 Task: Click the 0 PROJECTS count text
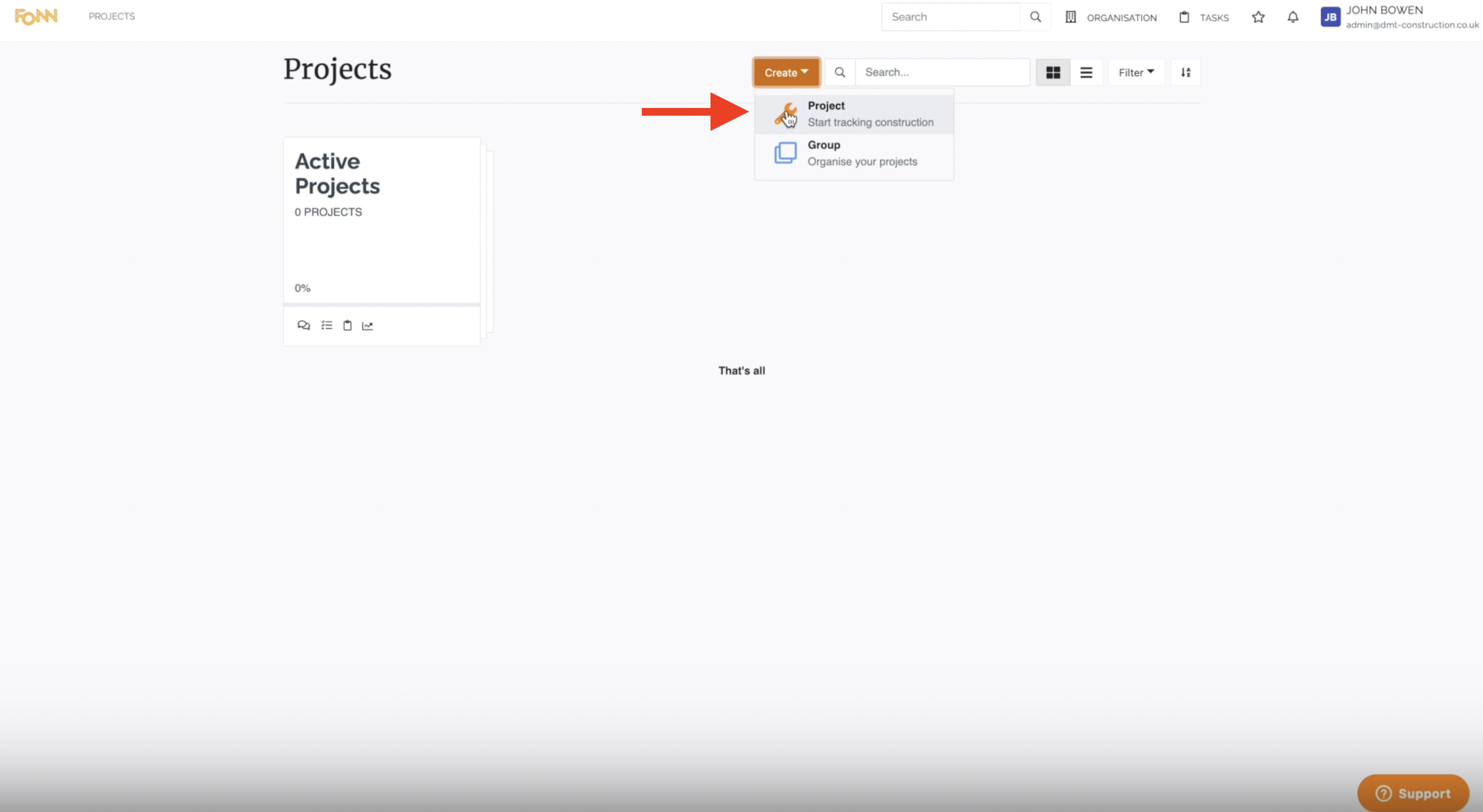pyautogui.click(x=328, y=212)
